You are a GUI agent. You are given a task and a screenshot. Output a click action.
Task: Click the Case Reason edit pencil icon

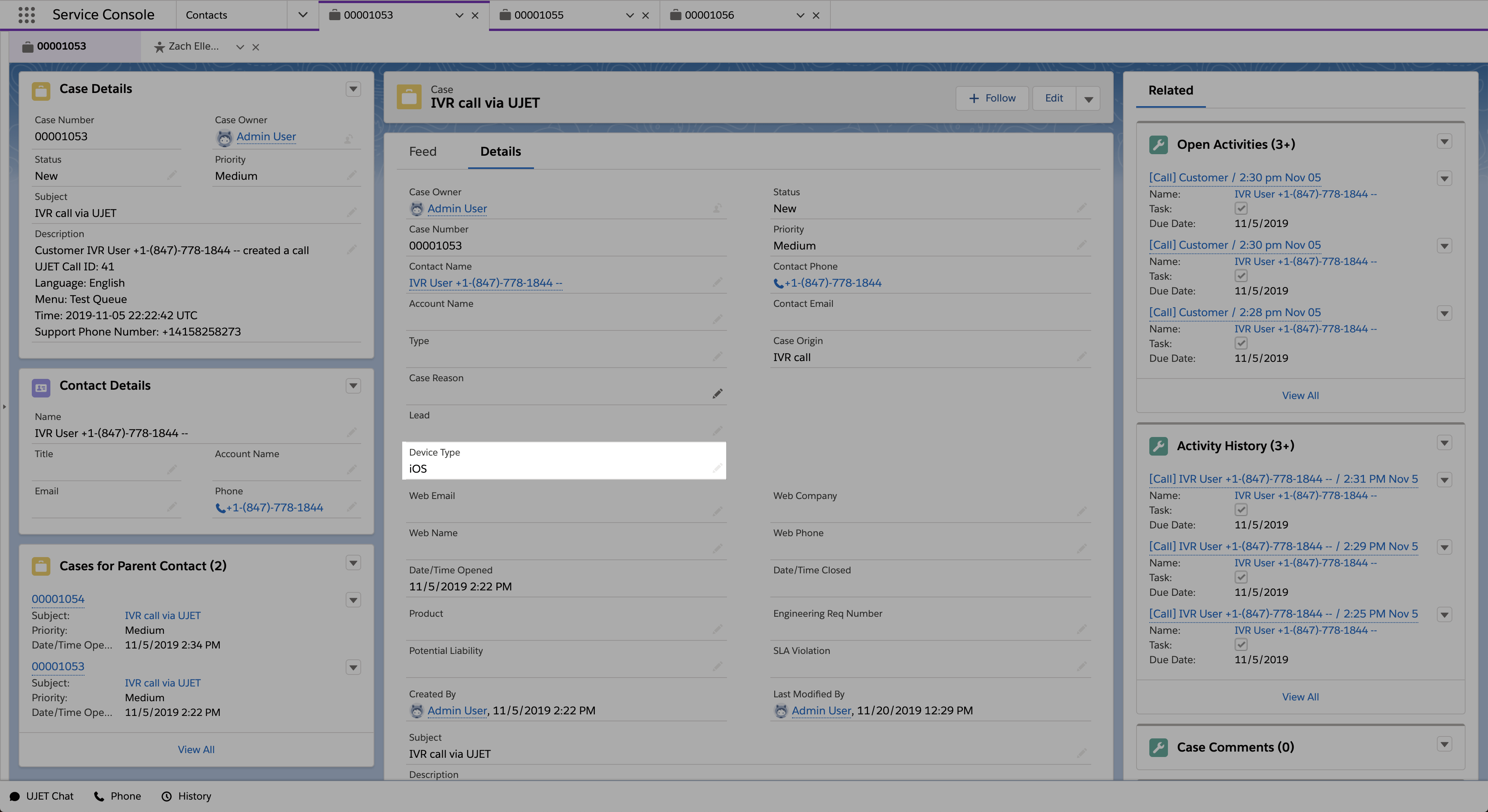click(x=717, y=394)
